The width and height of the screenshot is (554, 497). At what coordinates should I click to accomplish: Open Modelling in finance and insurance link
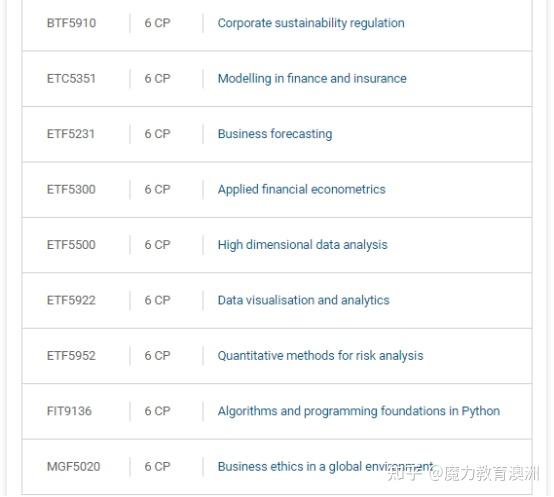pyautogui.click(x=312, y=79)
